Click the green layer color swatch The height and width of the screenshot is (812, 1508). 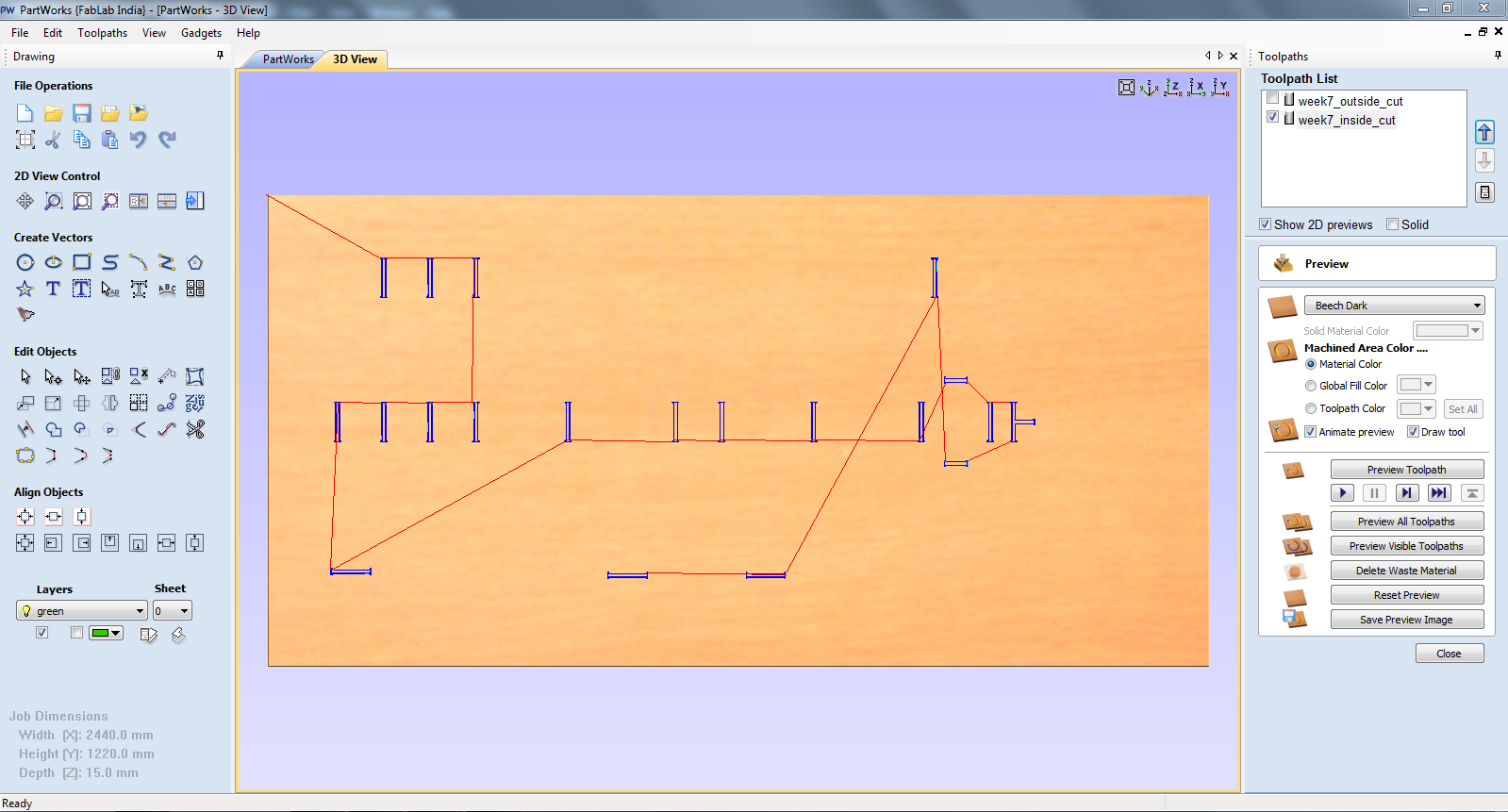pyautogui.click(x=100, y=633)
